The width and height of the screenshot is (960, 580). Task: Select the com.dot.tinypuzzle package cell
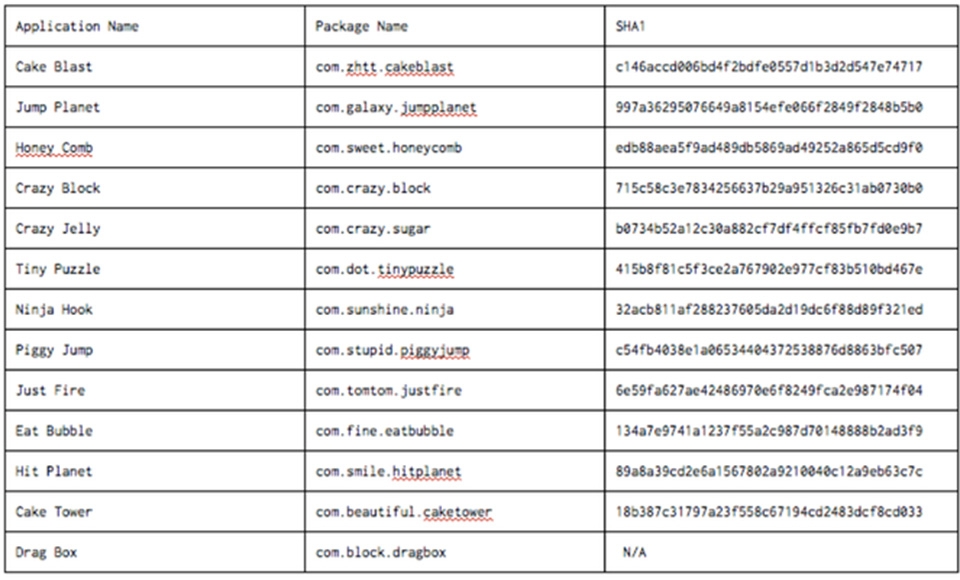[454, 268]
